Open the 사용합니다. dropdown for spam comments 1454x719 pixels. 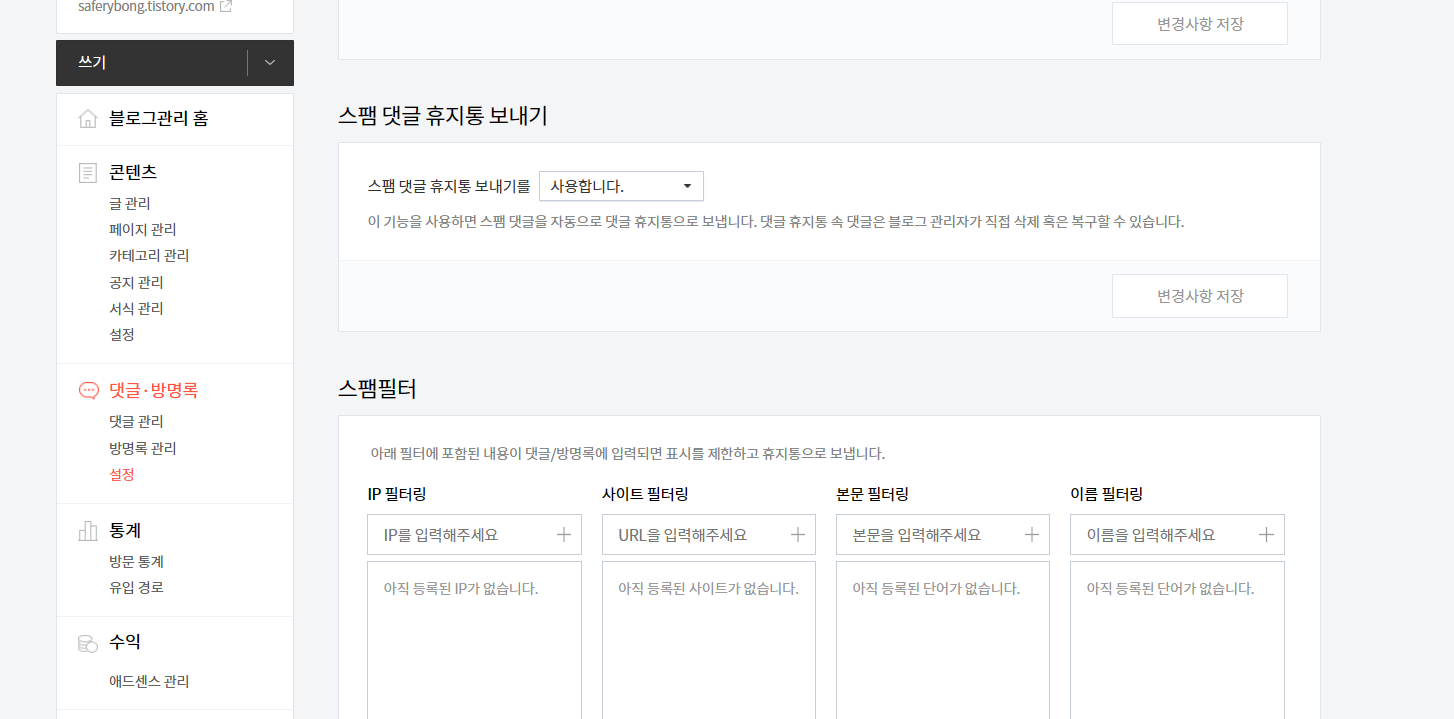click(621, 186)
